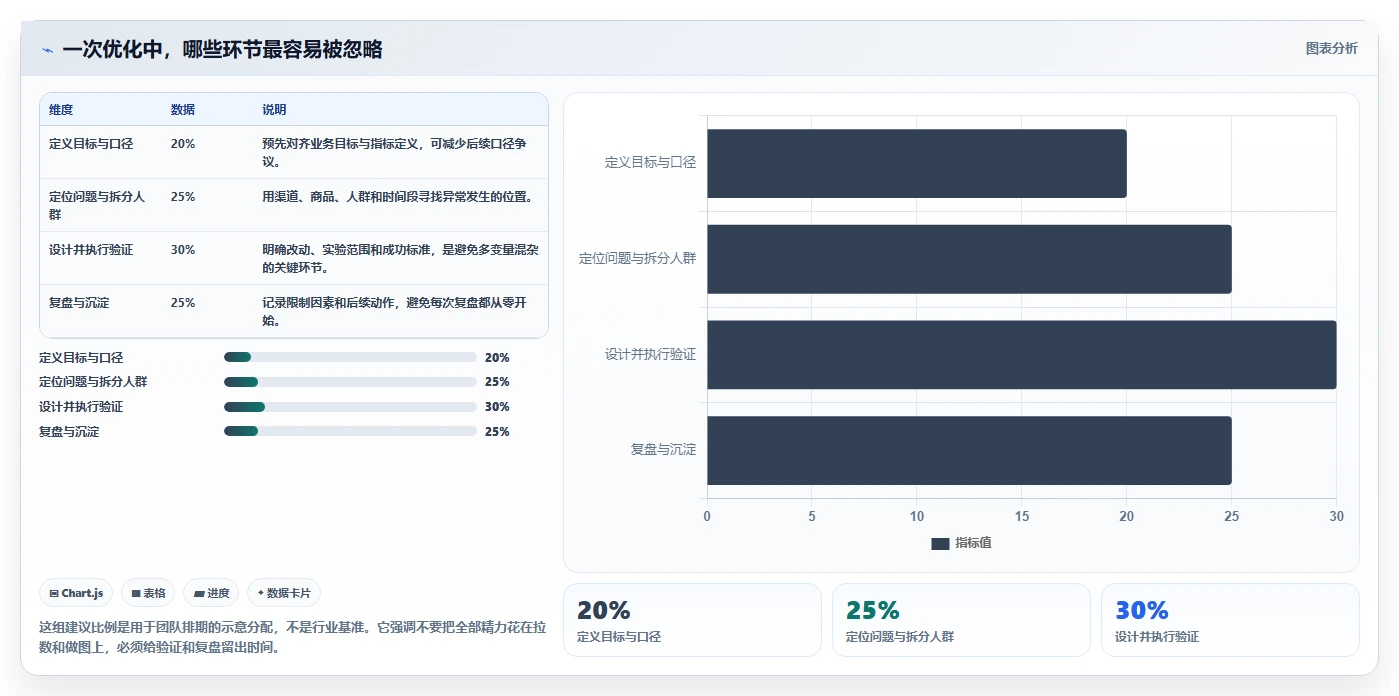Click the 复盘与沉淀 progress bar

pyautogui.click(x=350, y=431)
